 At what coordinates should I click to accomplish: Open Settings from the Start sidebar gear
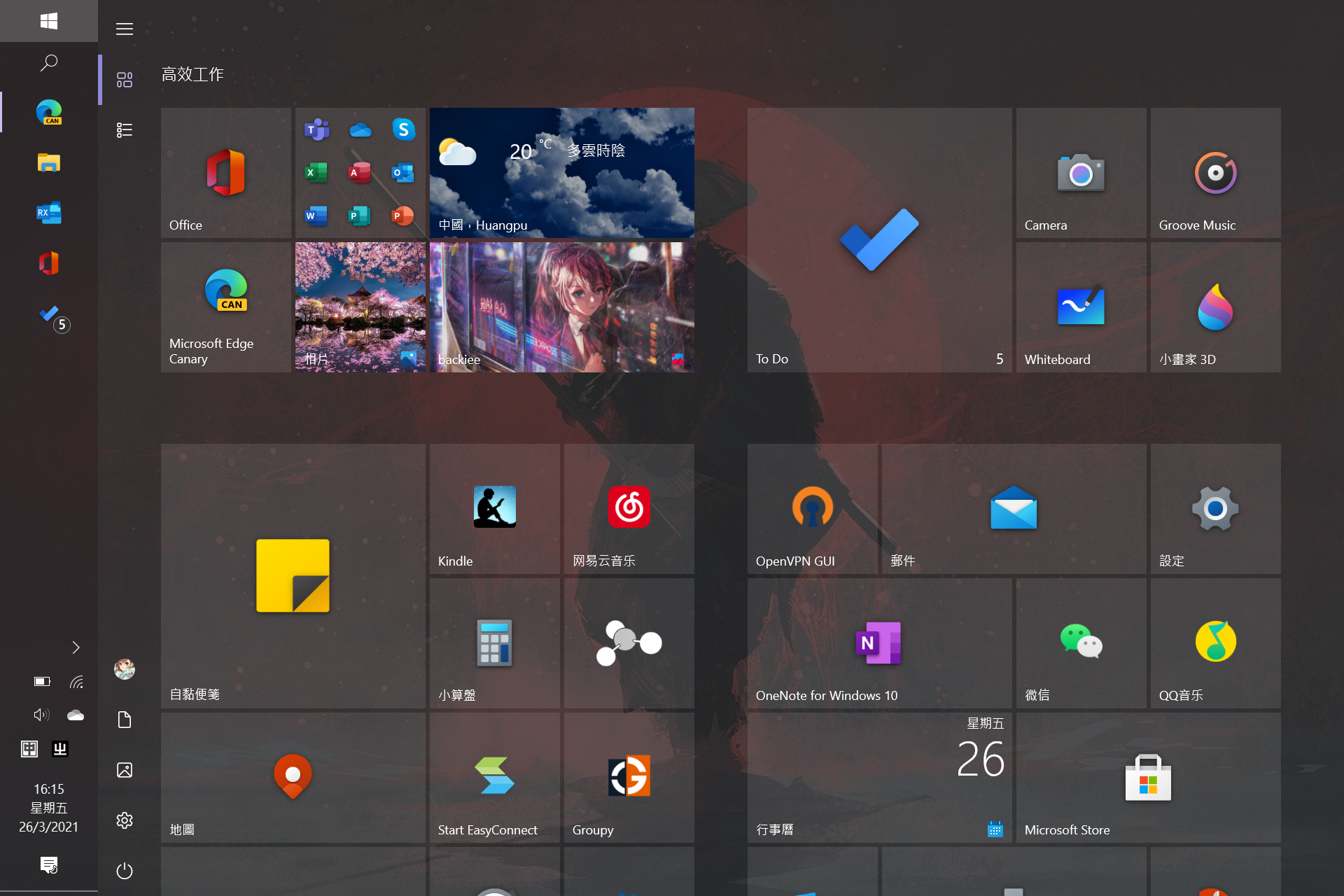(125, 820)
